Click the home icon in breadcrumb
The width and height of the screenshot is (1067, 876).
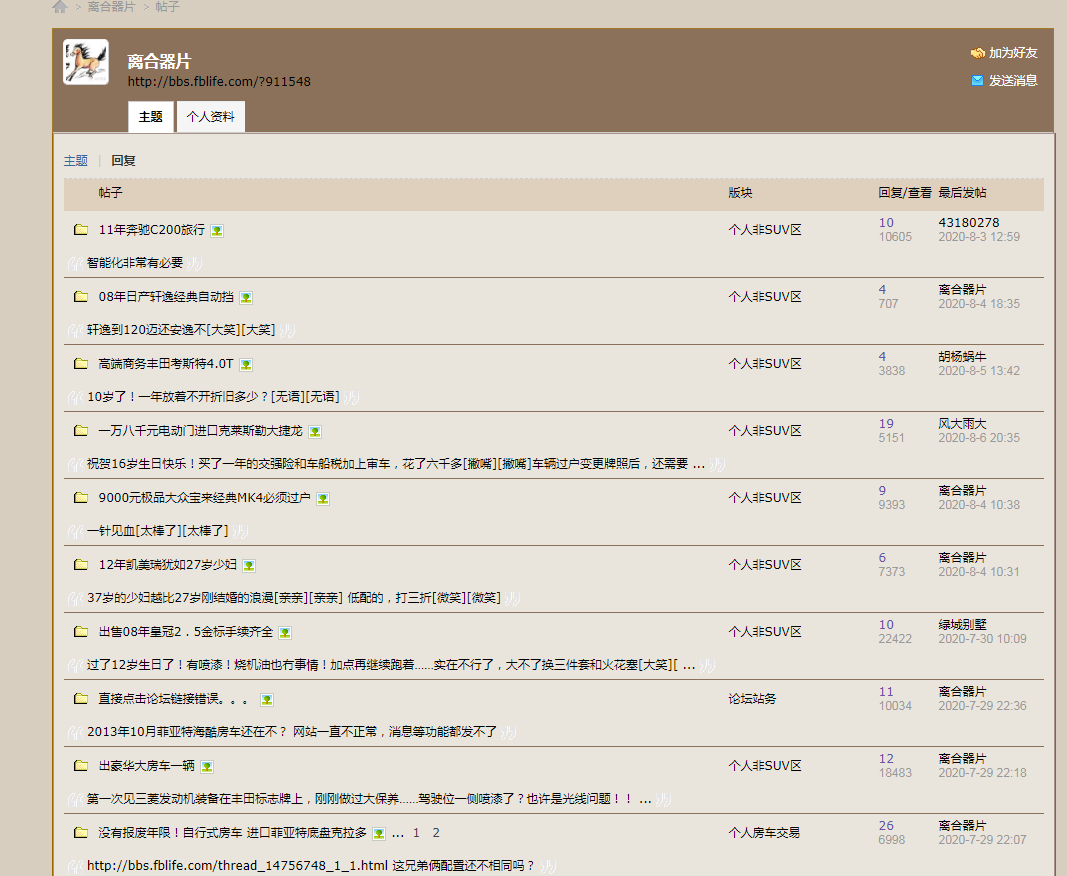60,7
